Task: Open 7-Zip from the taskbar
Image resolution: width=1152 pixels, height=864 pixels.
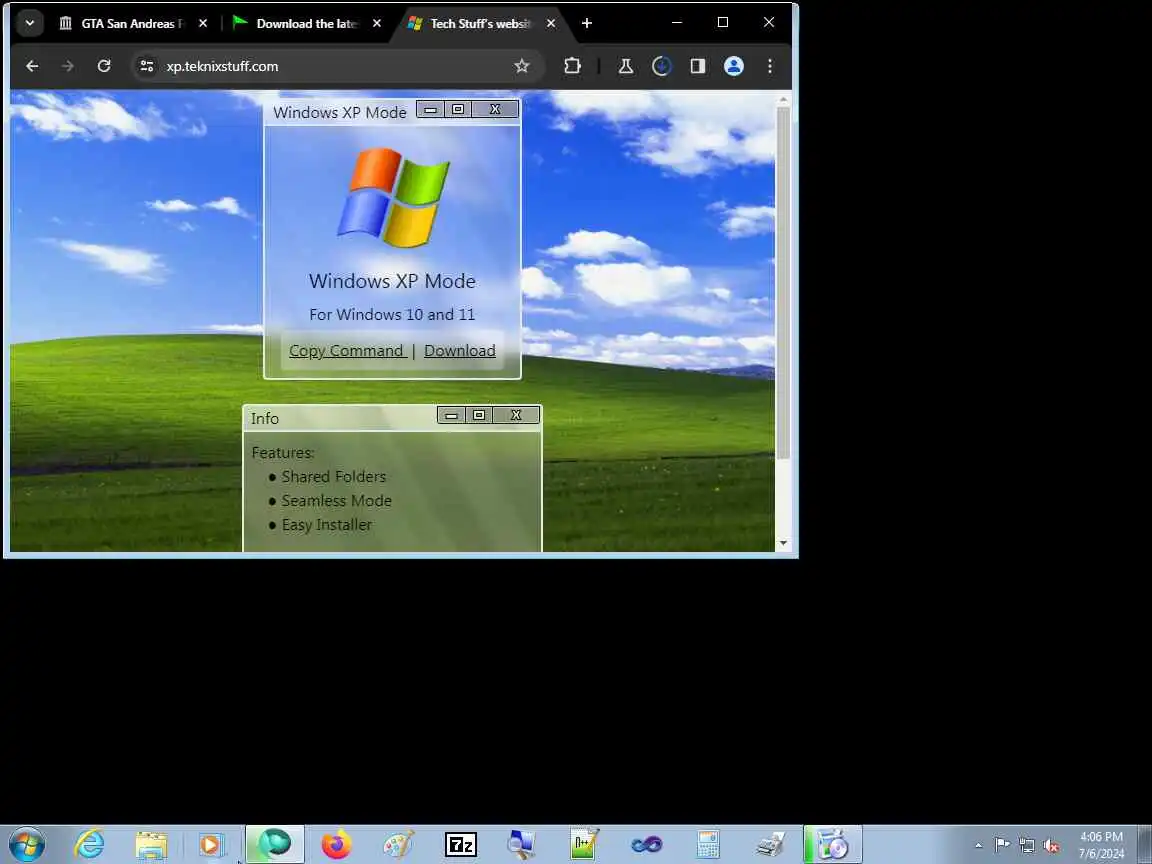Action: [461, 845]
